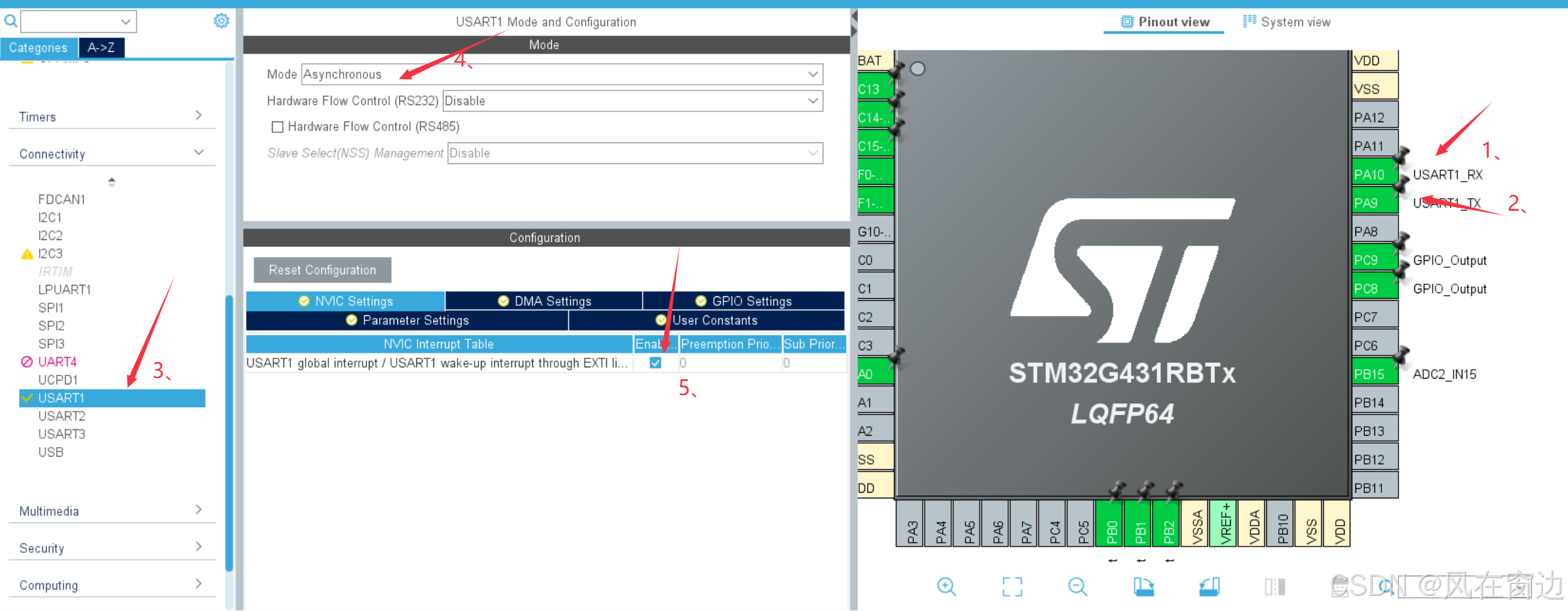The width and height of the screenshot is (1568, 611).
Task: Click the PA4 pin at chip bottom
Action: tap(940, 523)
